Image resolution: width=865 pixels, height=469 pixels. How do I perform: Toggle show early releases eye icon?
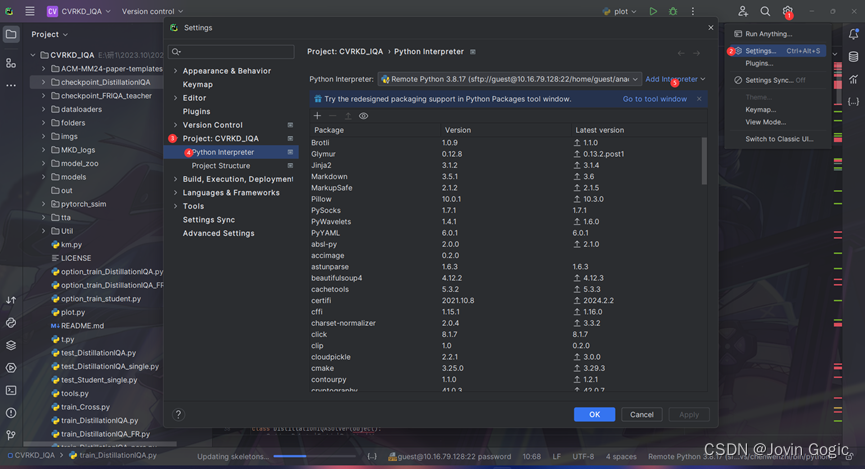point(364,116)
